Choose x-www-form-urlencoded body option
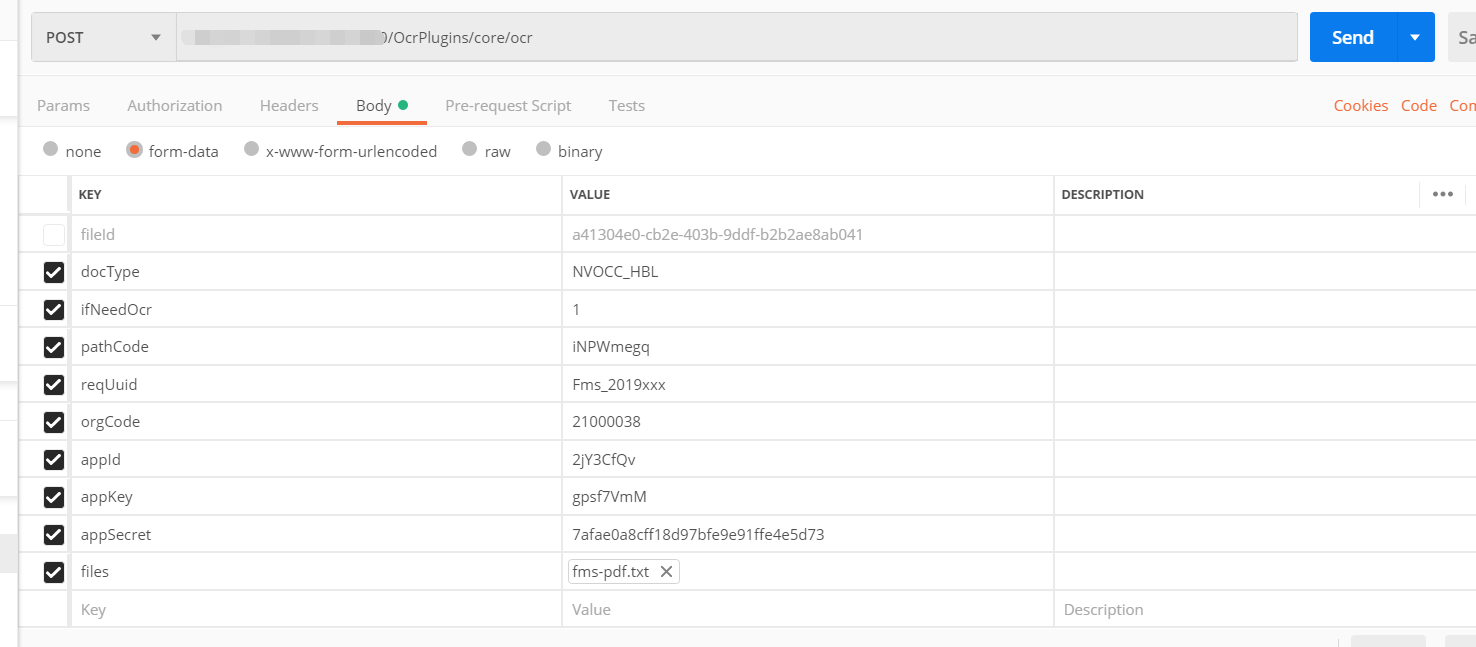 coord(252,150)
